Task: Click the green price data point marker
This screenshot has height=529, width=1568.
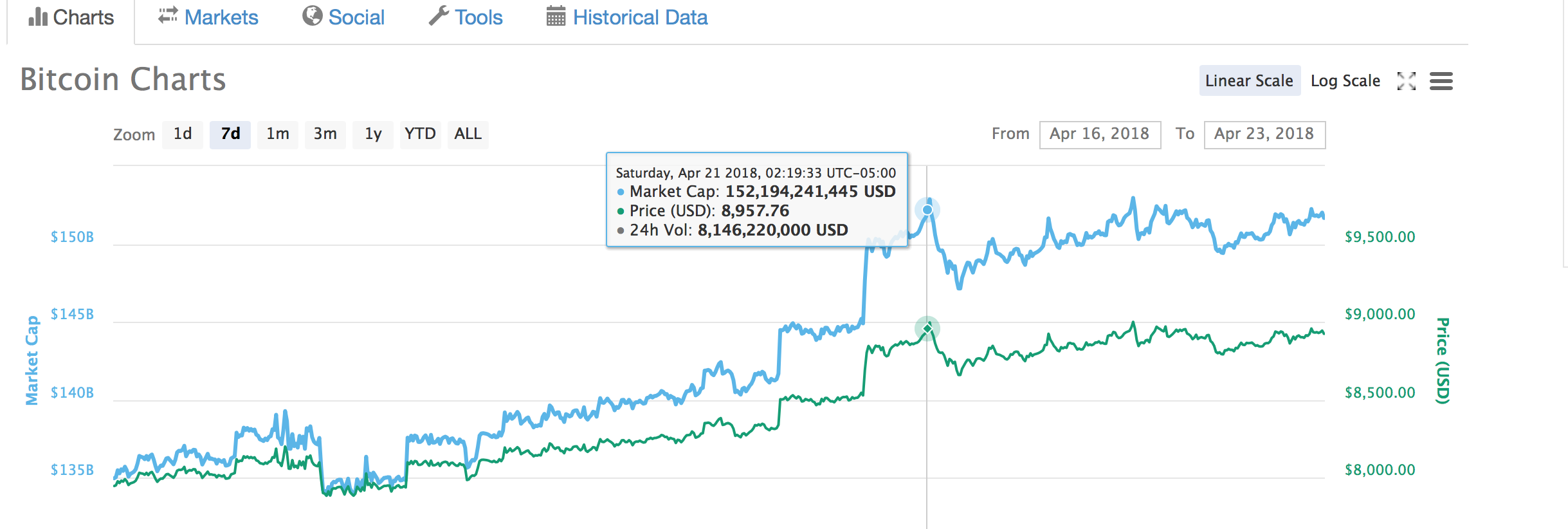Action: pyautogui.click(x=927, y=329)
